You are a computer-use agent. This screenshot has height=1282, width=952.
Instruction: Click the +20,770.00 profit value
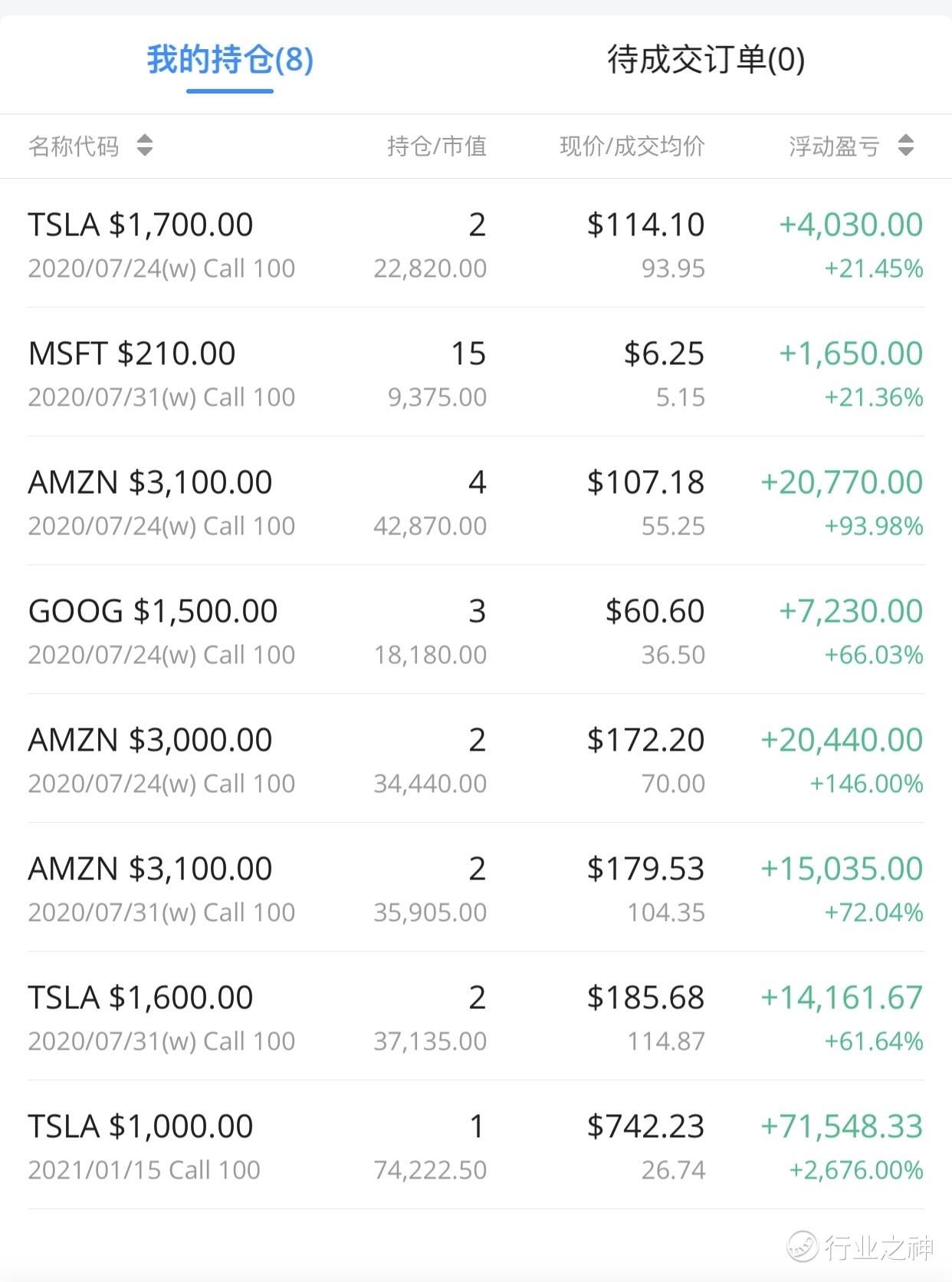click(x=842, y=482)
